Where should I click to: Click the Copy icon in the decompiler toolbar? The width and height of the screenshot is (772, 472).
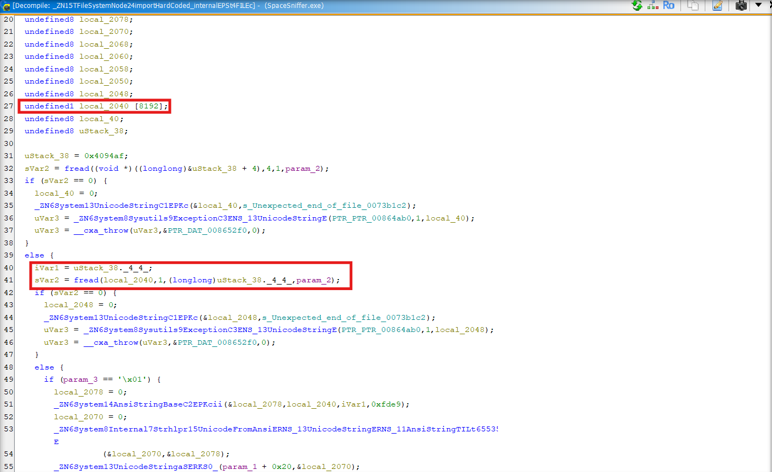click(x=692, y=6)
